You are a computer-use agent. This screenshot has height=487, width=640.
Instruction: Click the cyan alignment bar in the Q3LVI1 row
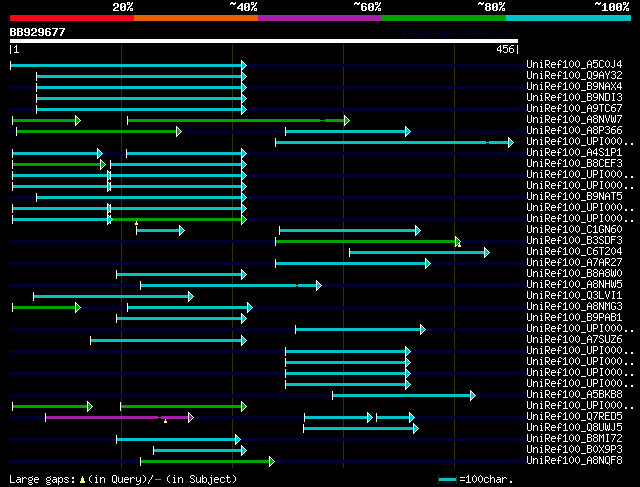coord(113,297)
